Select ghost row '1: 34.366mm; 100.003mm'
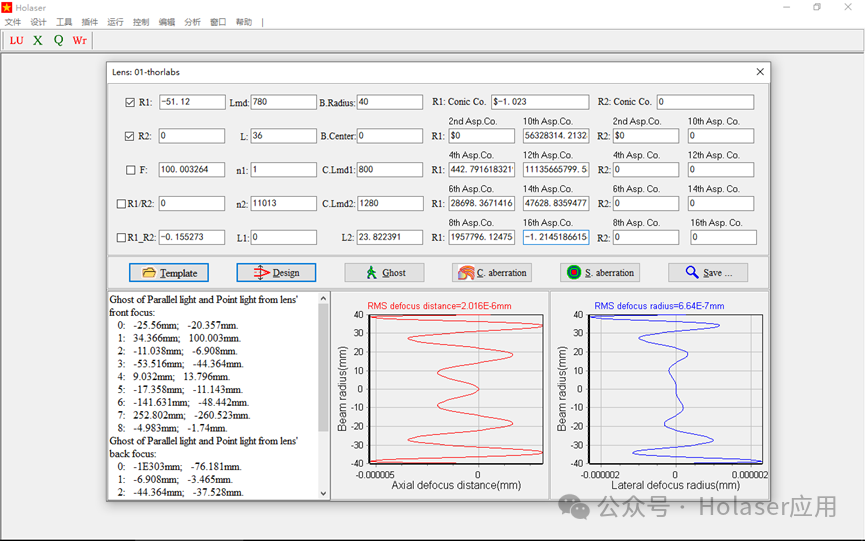The height and width of the screenshot is (541, 865). coord(179,338)
